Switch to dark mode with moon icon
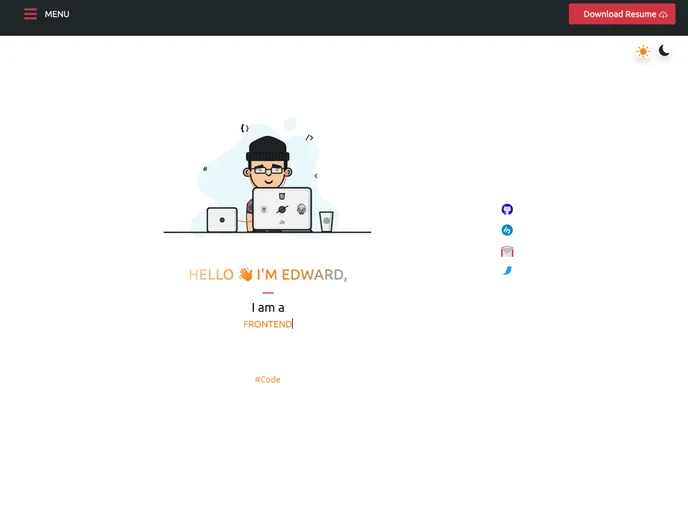688x512 pixels. (x=664, y=51)
